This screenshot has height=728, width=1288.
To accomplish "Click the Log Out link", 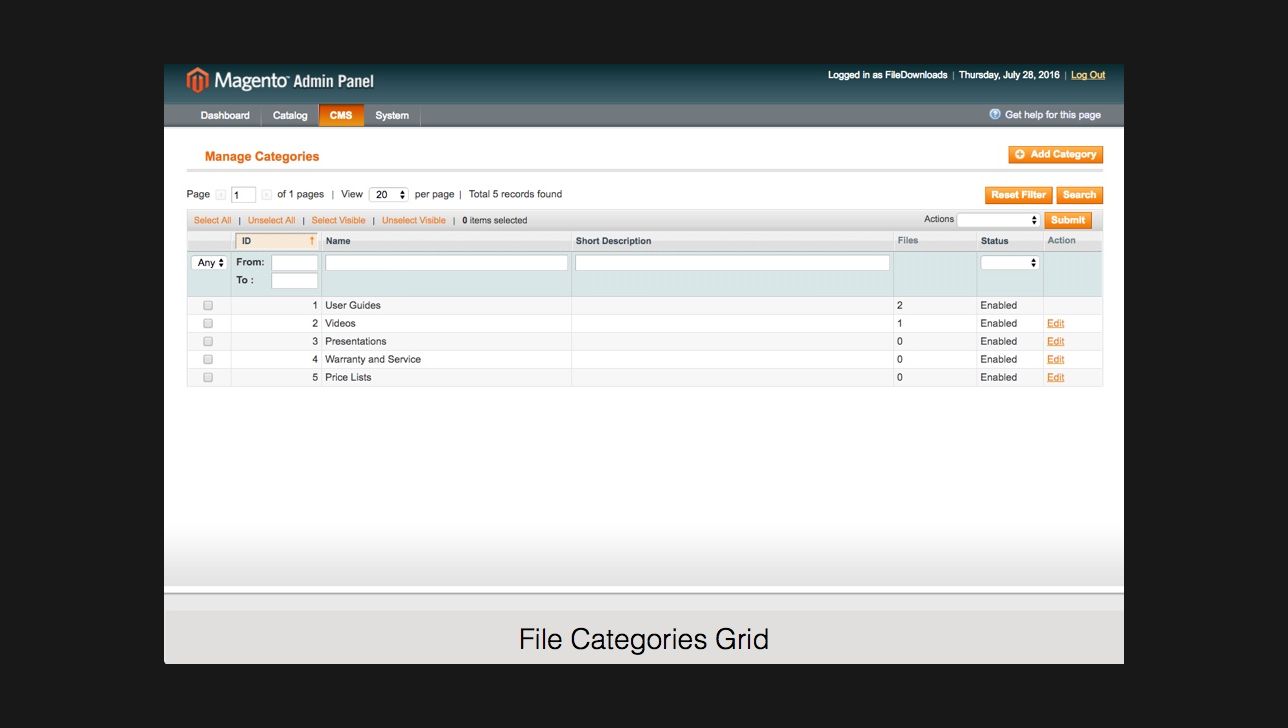I will pos(1088,75).
